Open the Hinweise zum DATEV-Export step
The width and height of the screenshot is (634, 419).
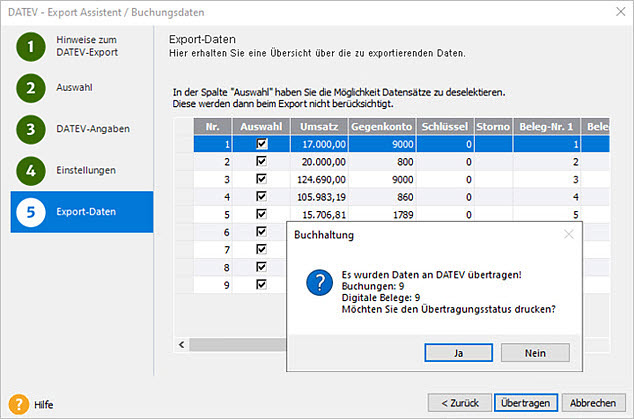[x=87, y=46]
